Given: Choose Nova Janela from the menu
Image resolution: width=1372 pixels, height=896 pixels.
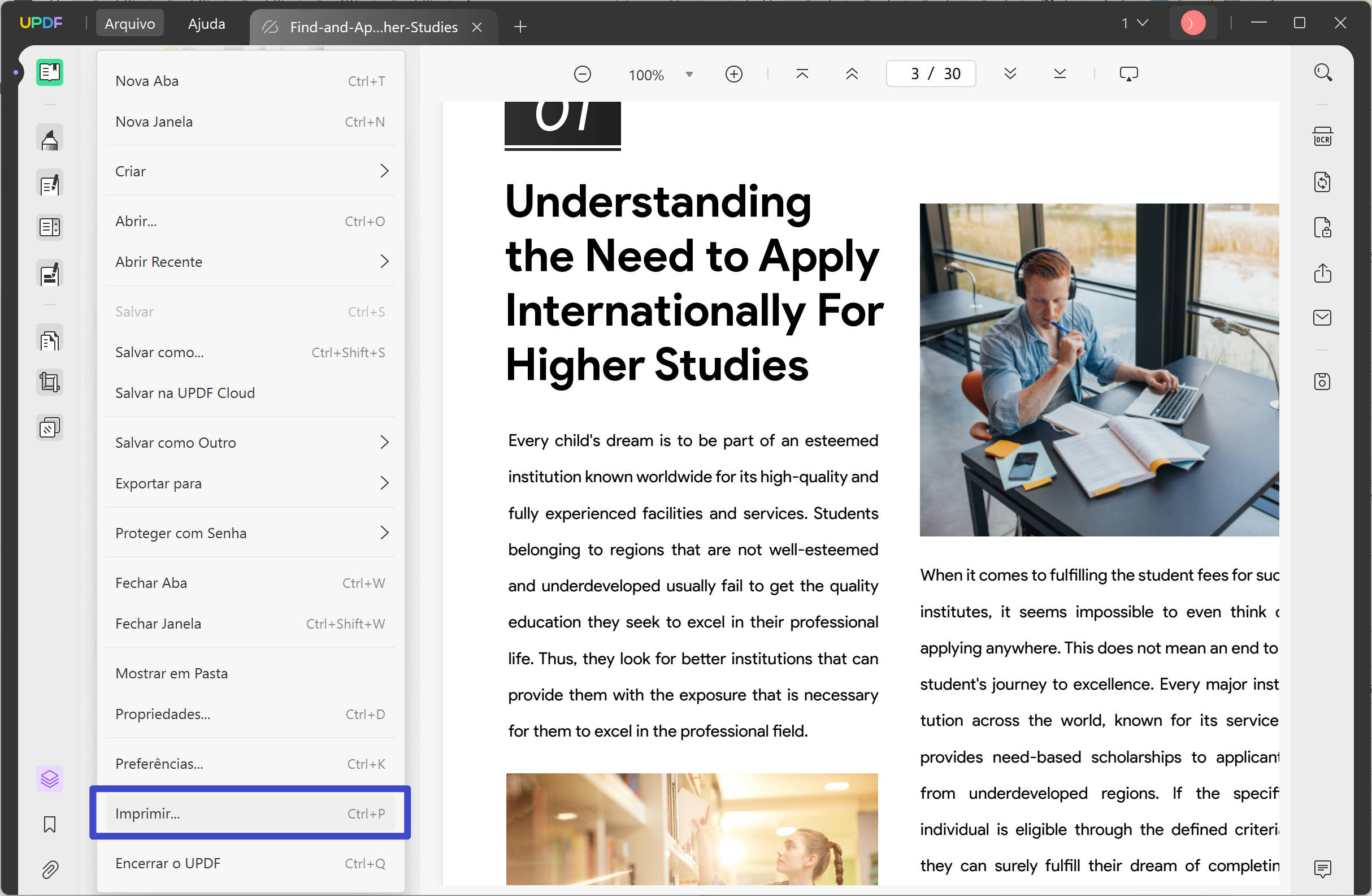Looking at the screenshot, I should point(251,122).
